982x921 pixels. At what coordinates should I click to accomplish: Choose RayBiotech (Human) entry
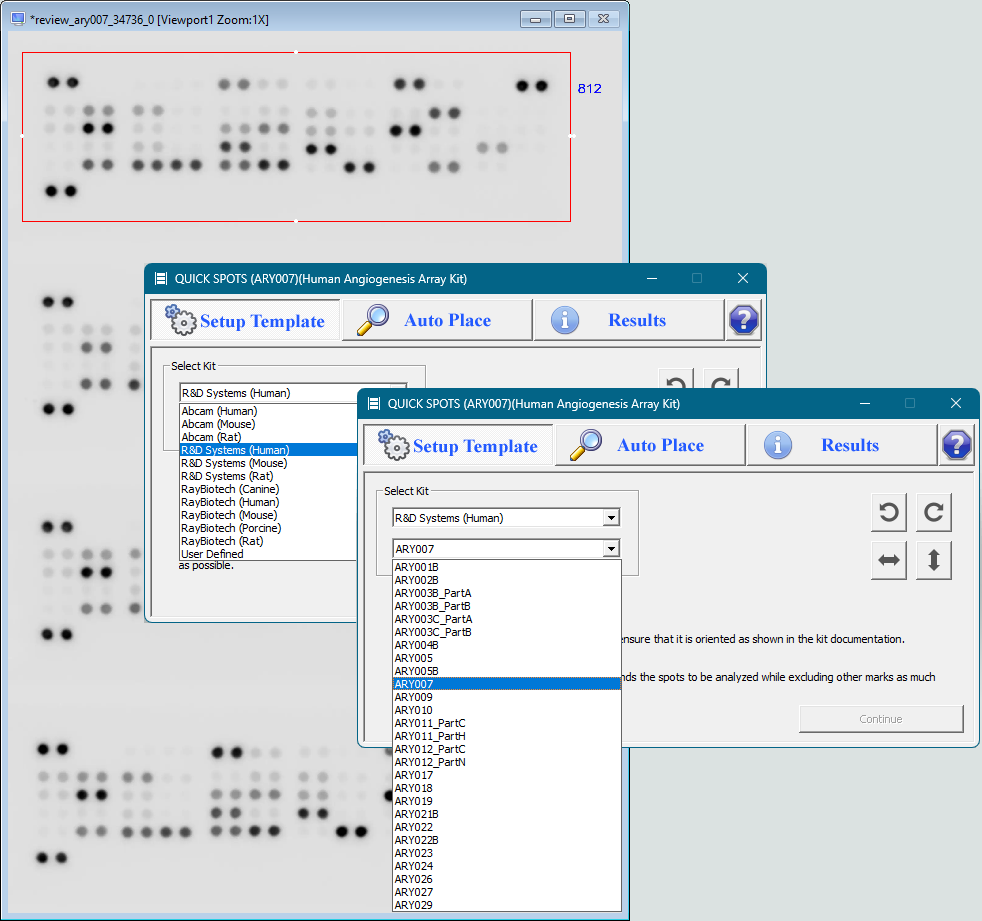pos(268,502)
